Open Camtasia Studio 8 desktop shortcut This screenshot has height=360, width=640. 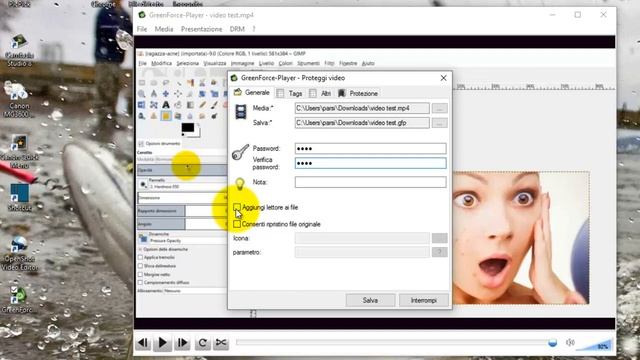point(19,50)
